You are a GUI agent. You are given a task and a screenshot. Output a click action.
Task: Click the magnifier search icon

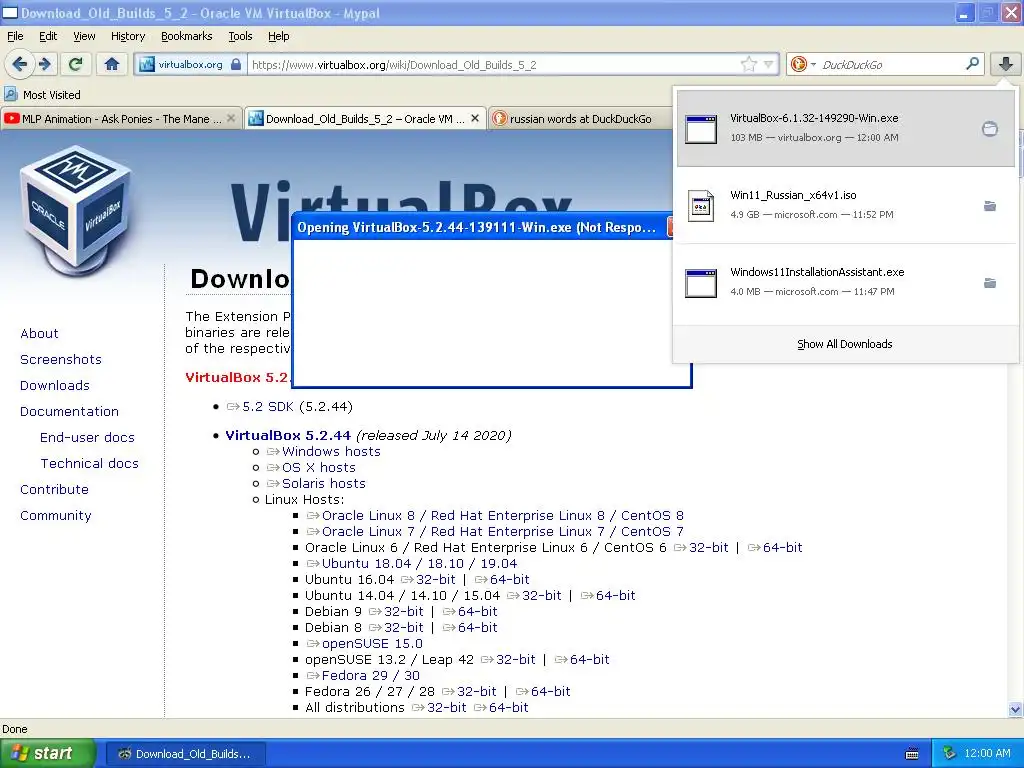point(972,64)
